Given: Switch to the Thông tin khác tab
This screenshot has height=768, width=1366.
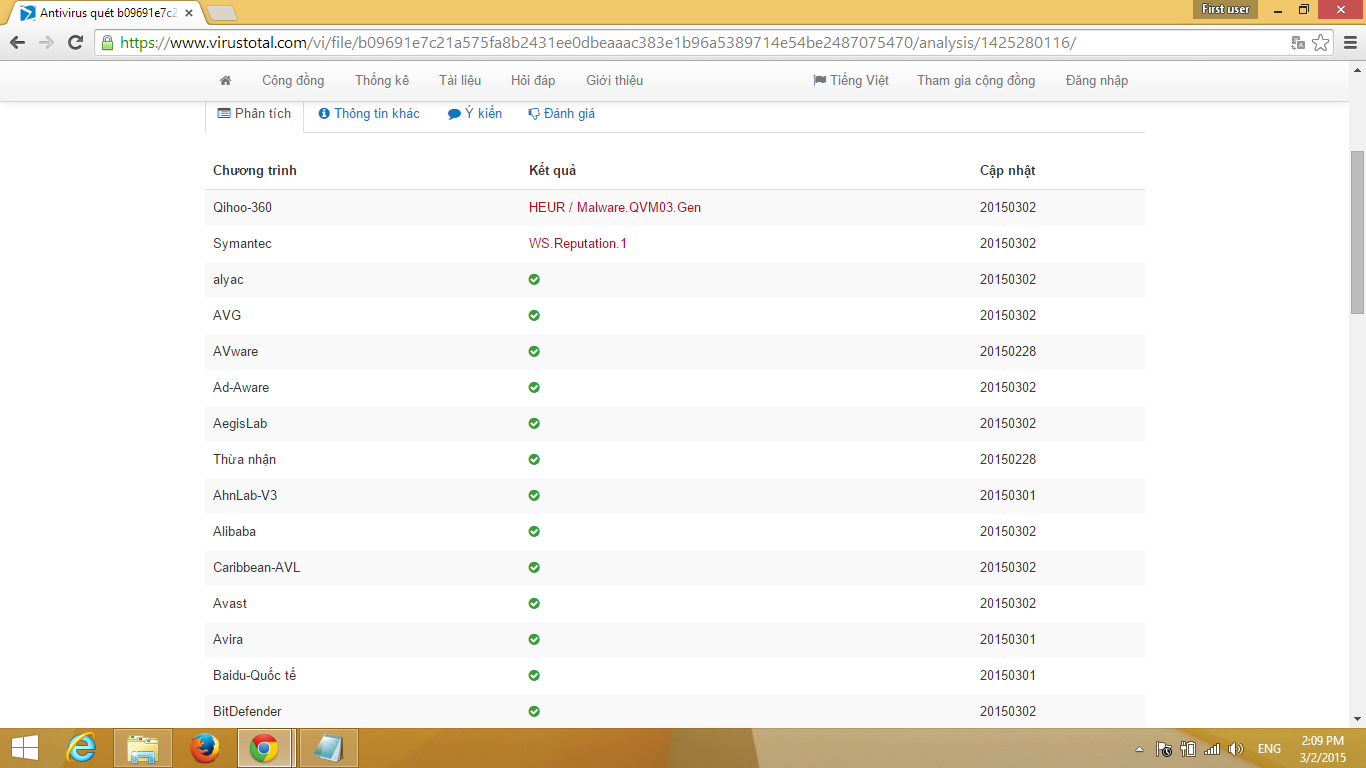Looking at the screenshot, I should coord(369,114).
